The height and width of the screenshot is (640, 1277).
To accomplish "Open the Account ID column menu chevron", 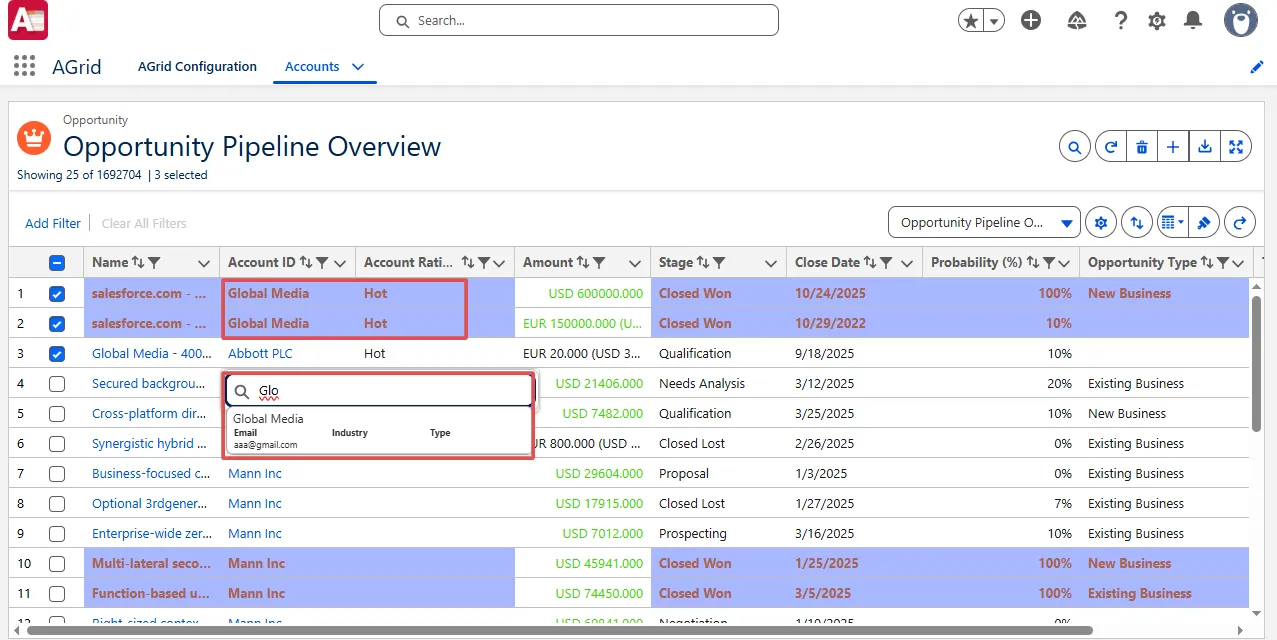I will 340,264.
